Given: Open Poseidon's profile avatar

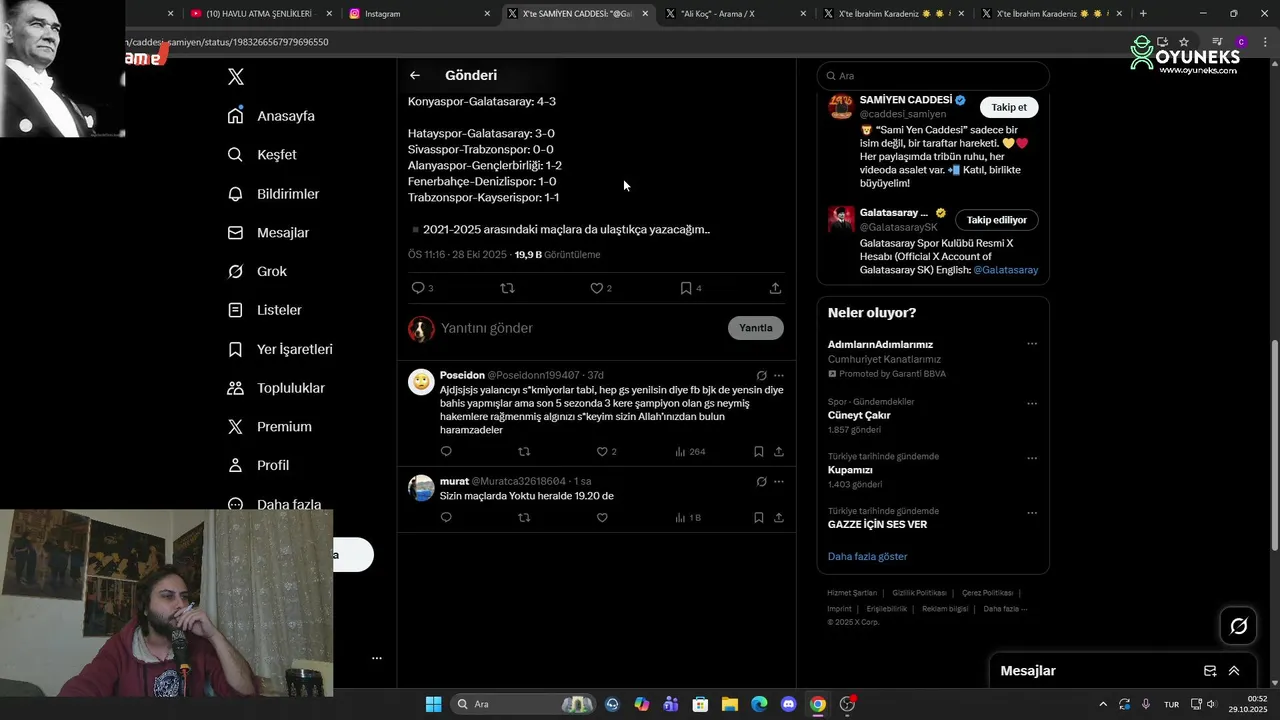Looking at the screenshot, I should pyautogui.click(x=421, y=382).
